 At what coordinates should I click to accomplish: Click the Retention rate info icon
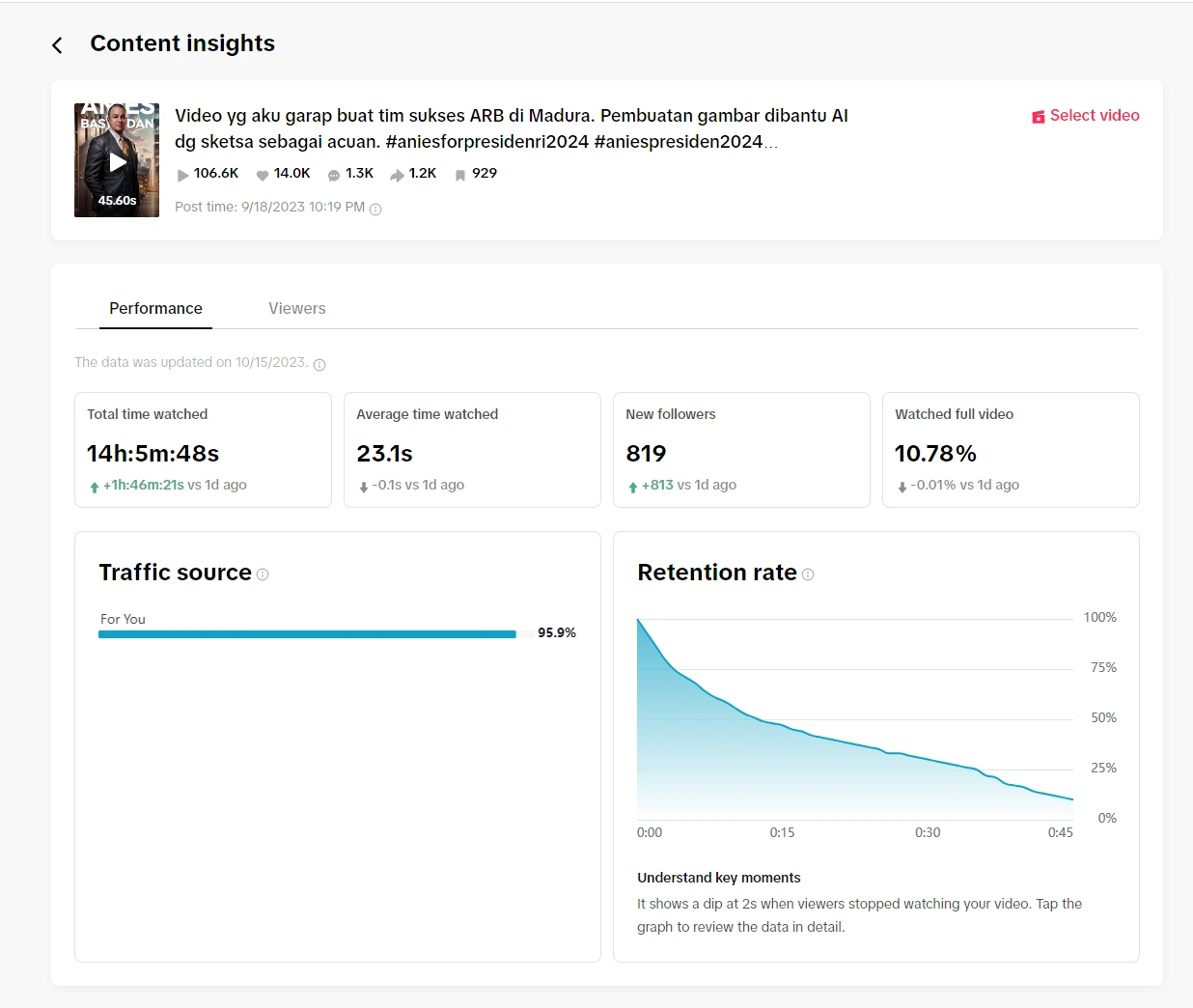click(808, 574)
